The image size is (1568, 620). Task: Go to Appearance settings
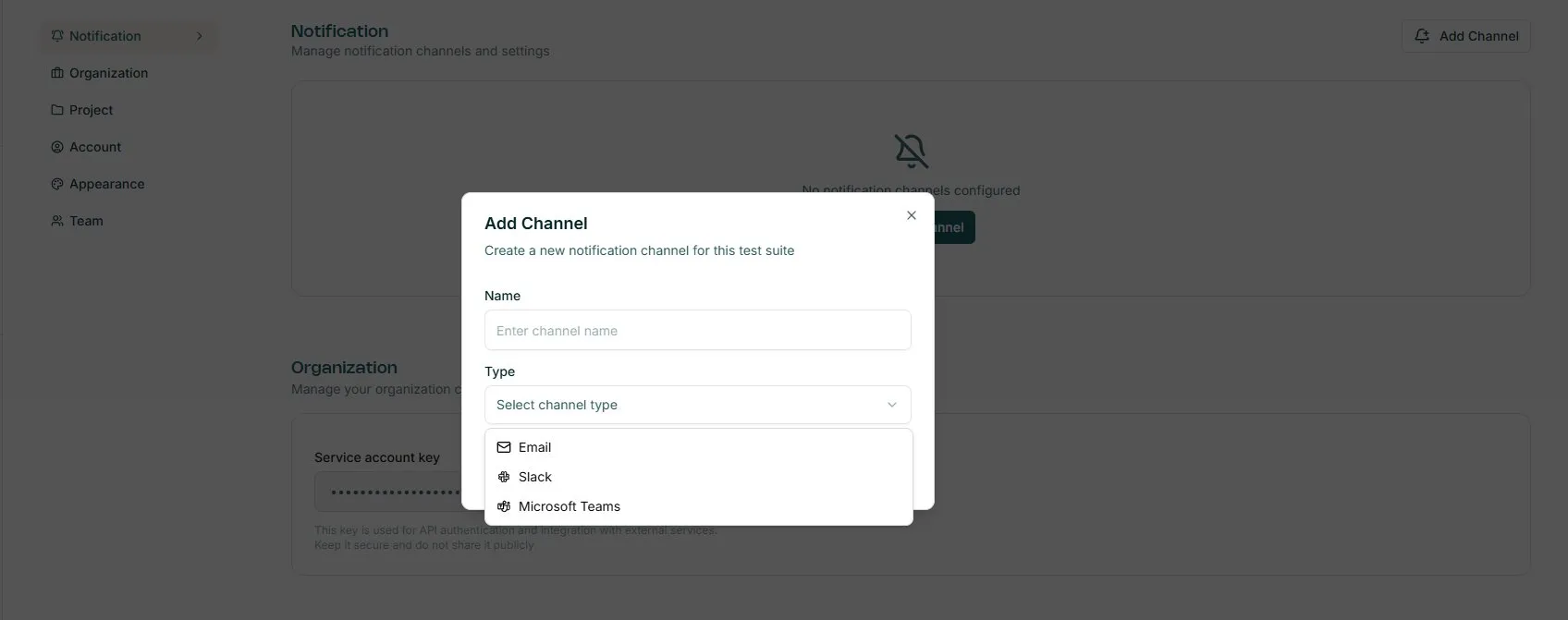129,184
